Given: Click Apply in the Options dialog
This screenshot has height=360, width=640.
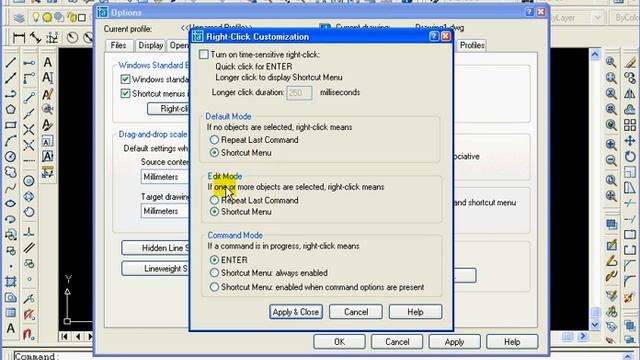Looking at the screenshot, I should [454, 342].
